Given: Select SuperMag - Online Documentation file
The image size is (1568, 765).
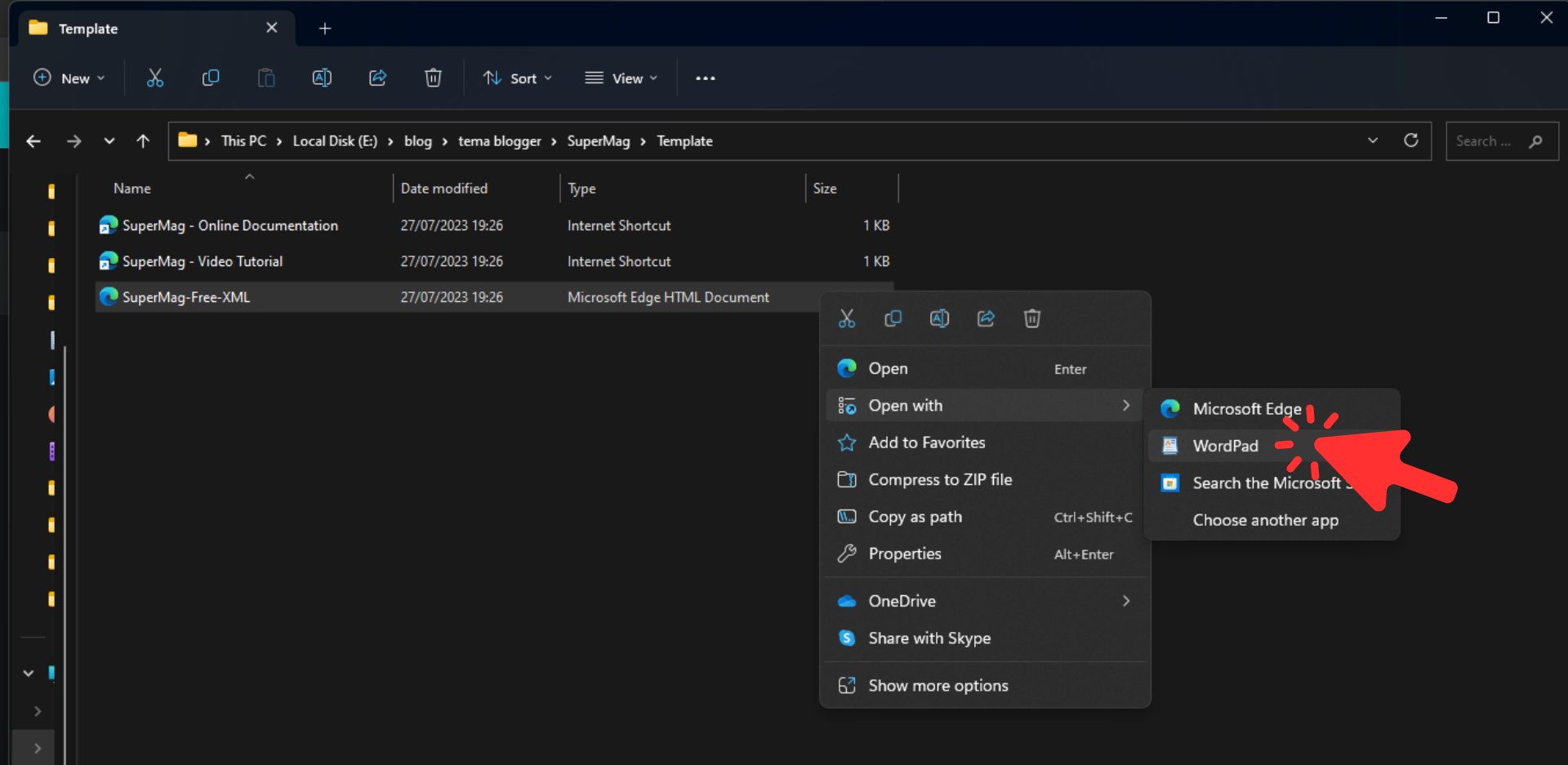Looking at the screenshot, I should click(494, 225).
